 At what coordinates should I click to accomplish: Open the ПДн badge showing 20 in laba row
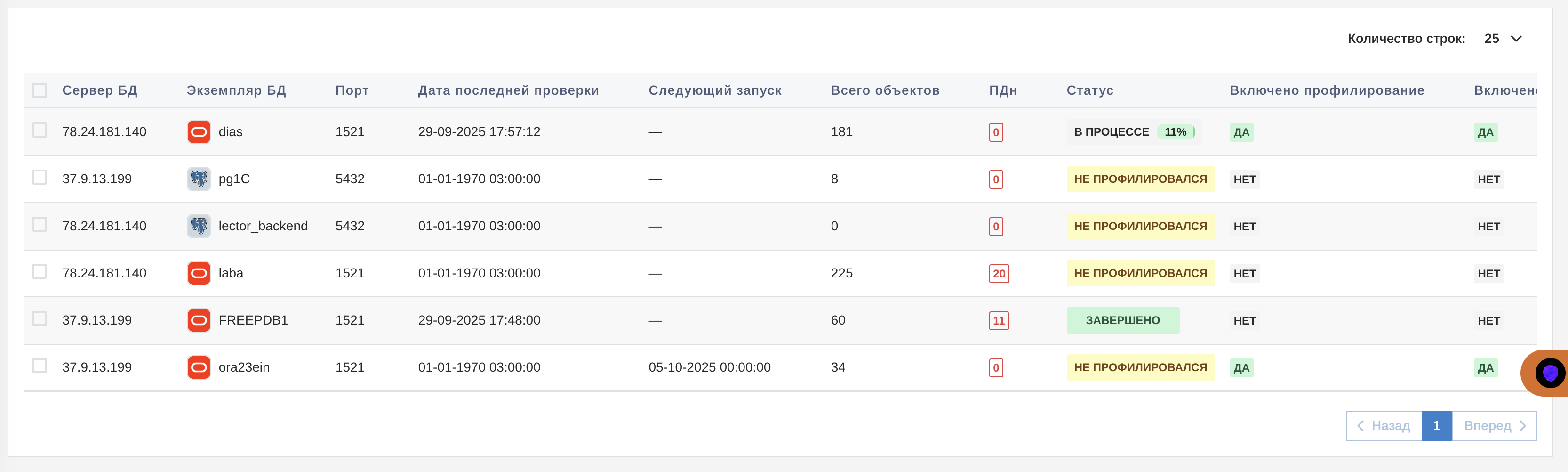998,274
